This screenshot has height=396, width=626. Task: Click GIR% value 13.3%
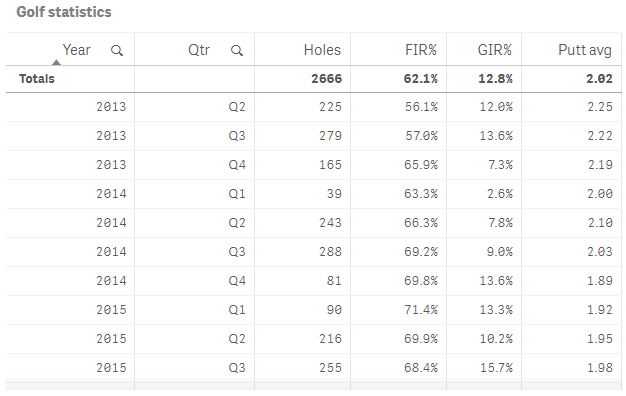tap(496, 310)
